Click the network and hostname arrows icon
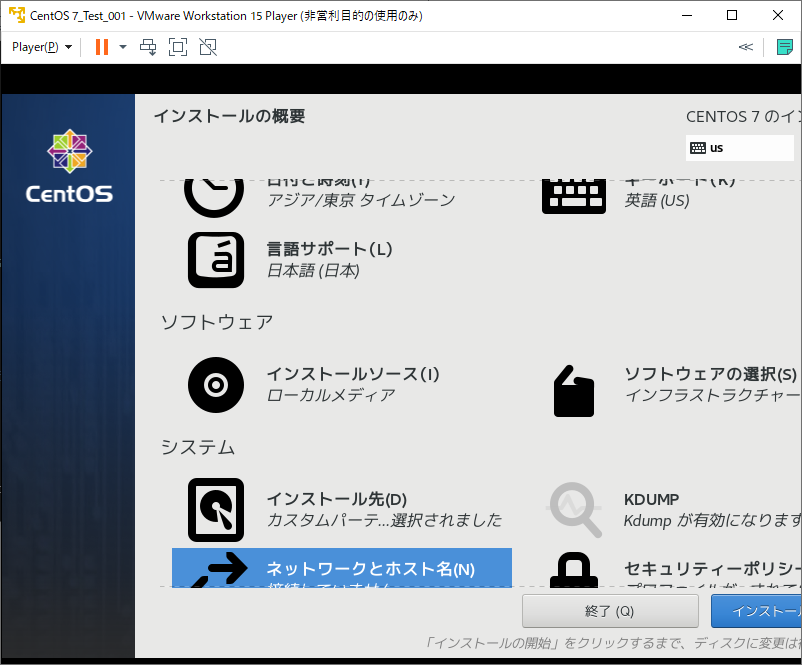 [x=219, y=569]
